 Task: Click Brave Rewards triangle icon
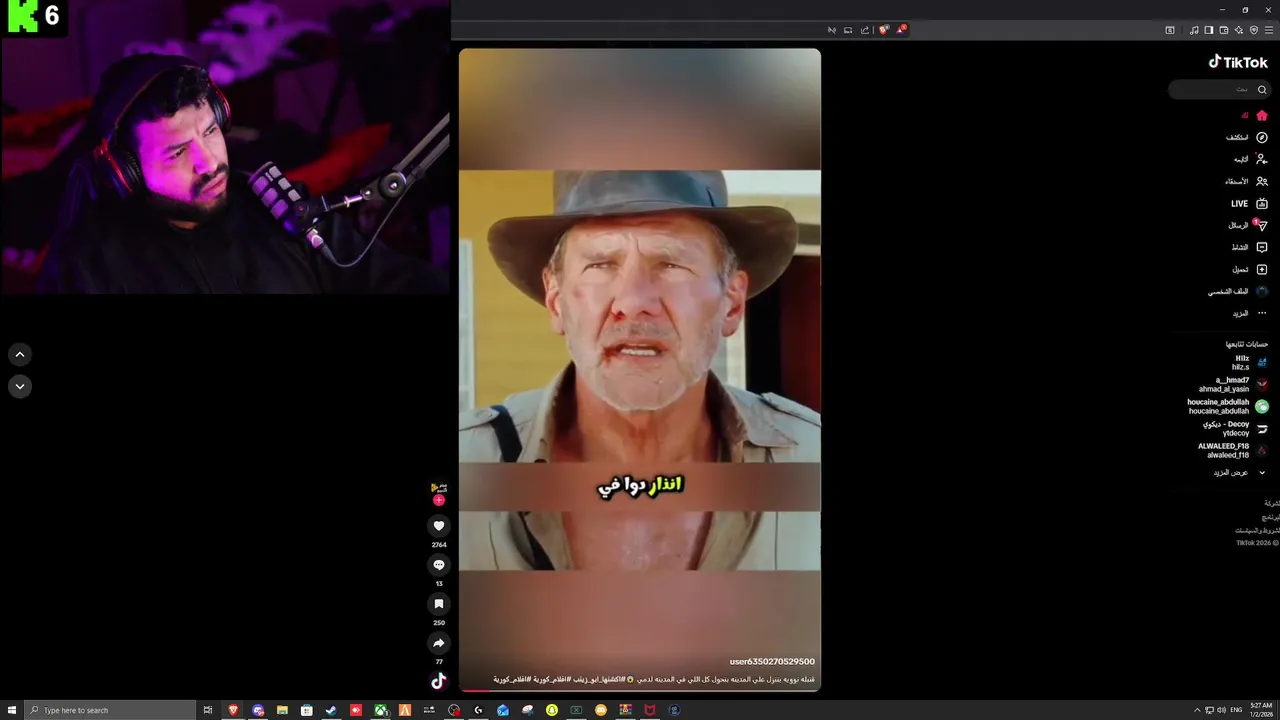(x=901, y=30)
